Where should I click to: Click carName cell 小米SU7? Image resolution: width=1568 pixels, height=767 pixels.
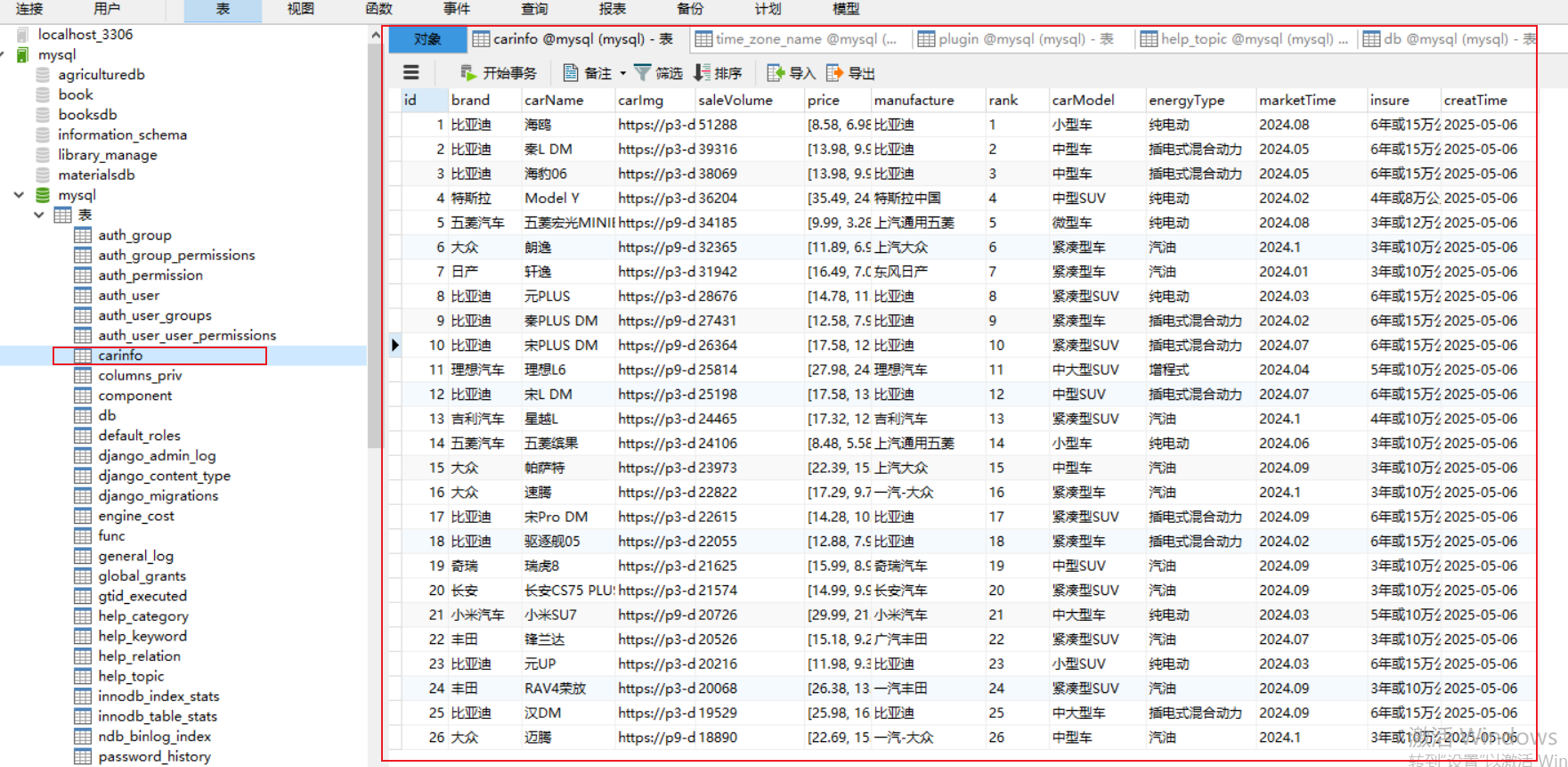pos(567,615)
